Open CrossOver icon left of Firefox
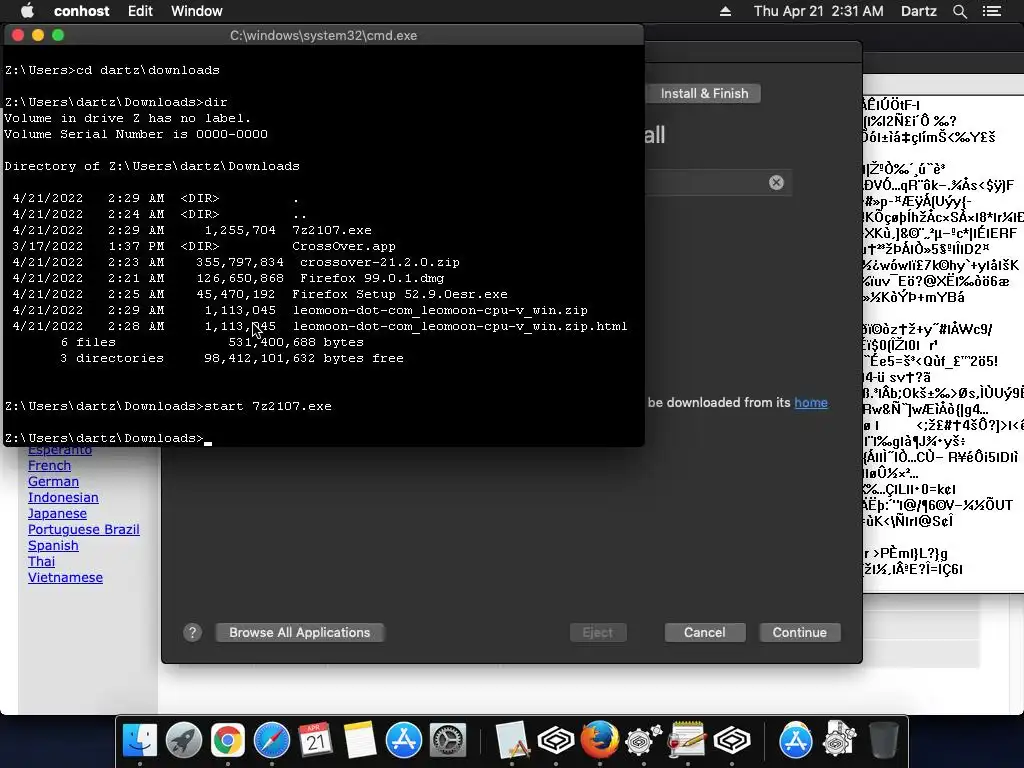The image size is (1024, 768). (x=556, y=740)
